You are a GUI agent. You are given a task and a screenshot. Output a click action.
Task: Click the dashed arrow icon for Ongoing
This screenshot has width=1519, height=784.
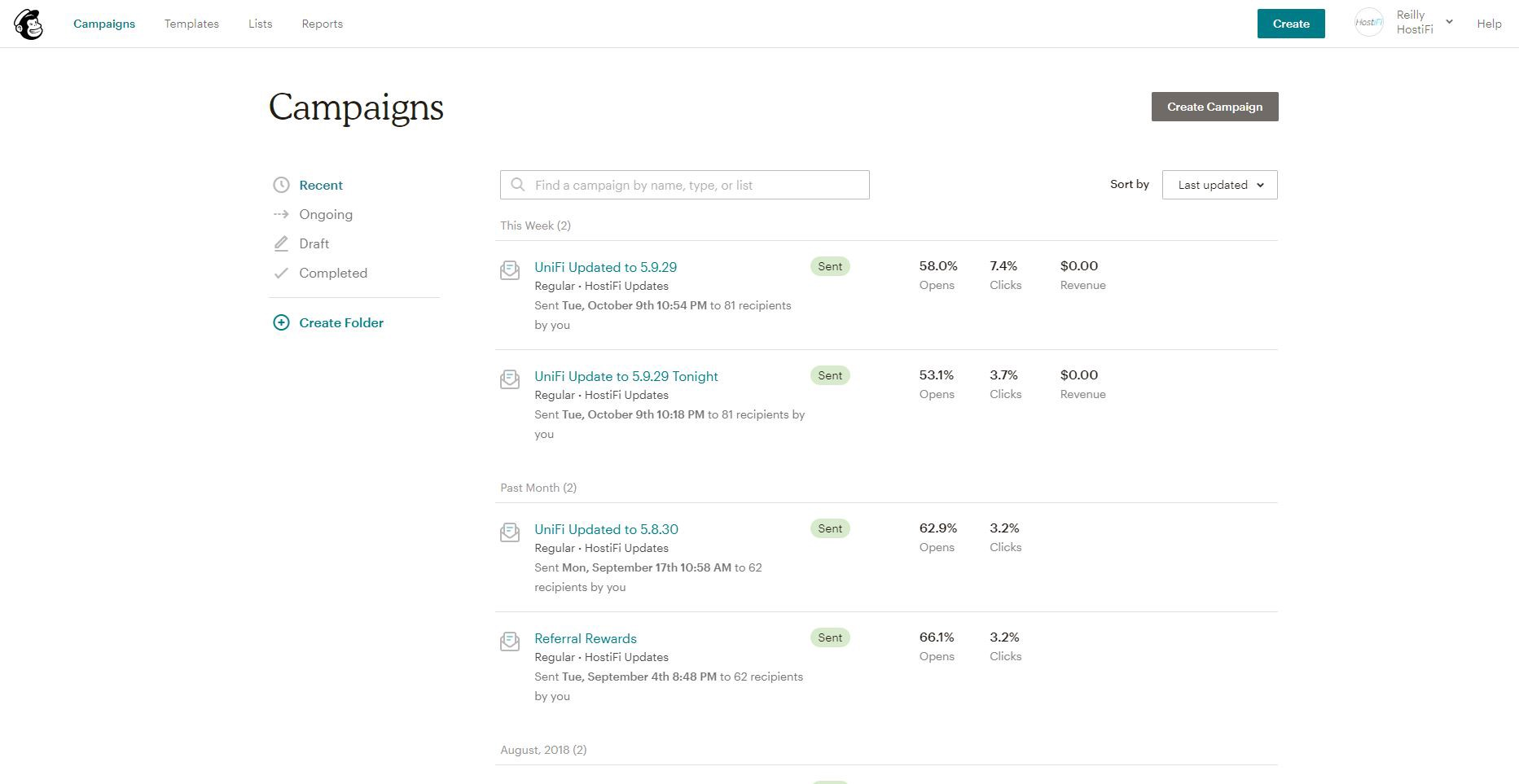[x=281, y=214]
